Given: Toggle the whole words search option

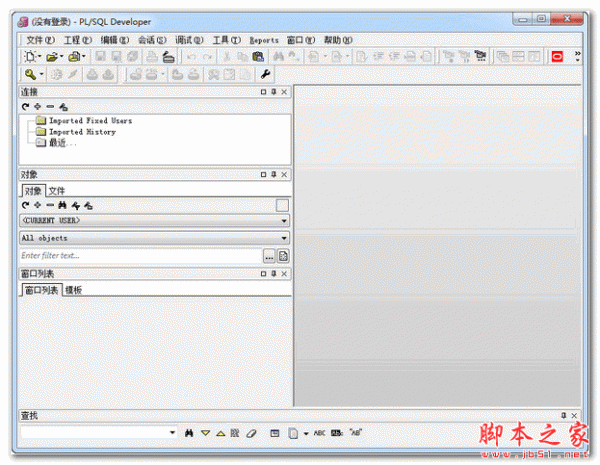Looking at the screenshot, I should click(x=336, y=433).
